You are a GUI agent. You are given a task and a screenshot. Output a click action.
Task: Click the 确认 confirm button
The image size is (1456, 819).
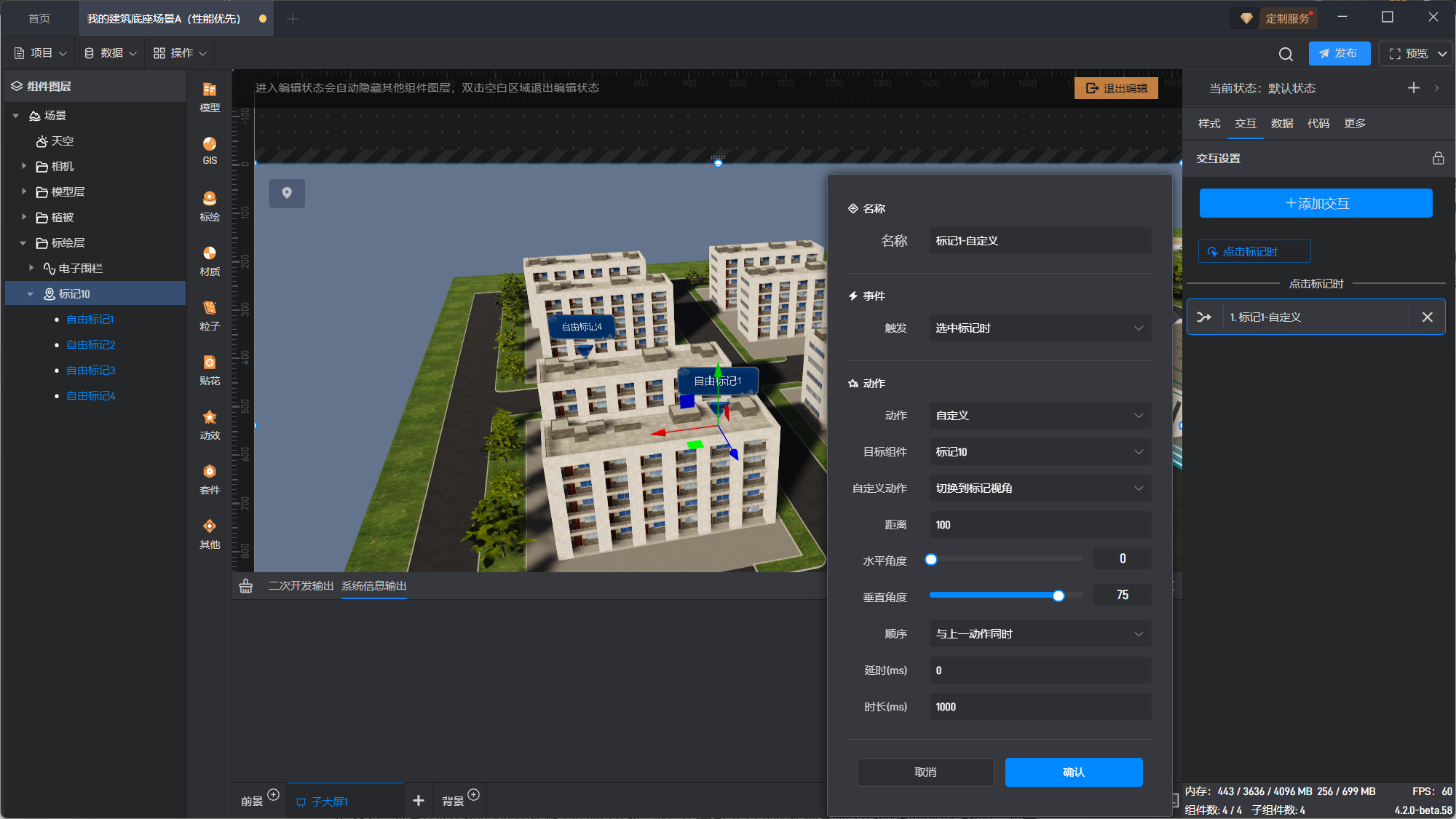tap(1073, 772)
